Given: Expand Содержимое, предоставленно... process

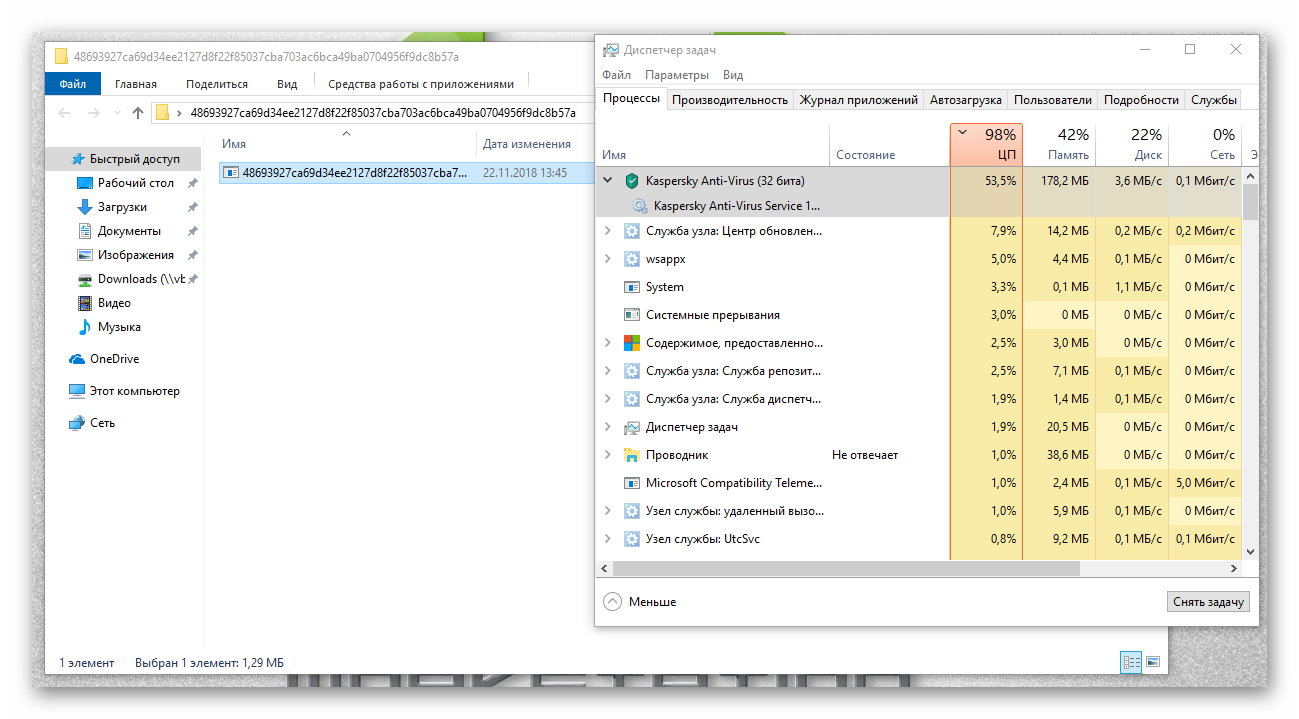Looking at the screenshot, I should point(608,343).
